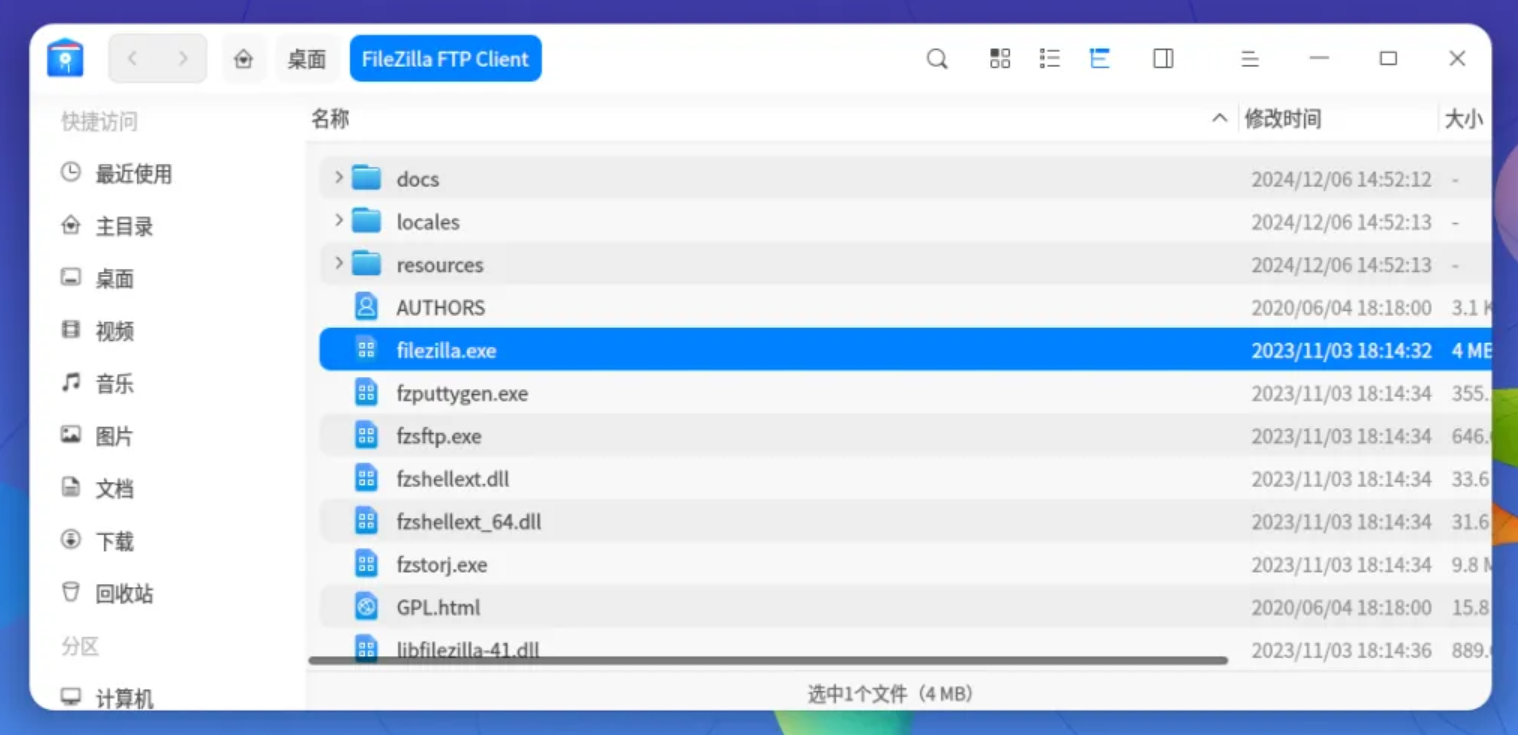This screenshot has height=735, width=1518.
Task: Expand the locales folder
Action: (338, 220)
